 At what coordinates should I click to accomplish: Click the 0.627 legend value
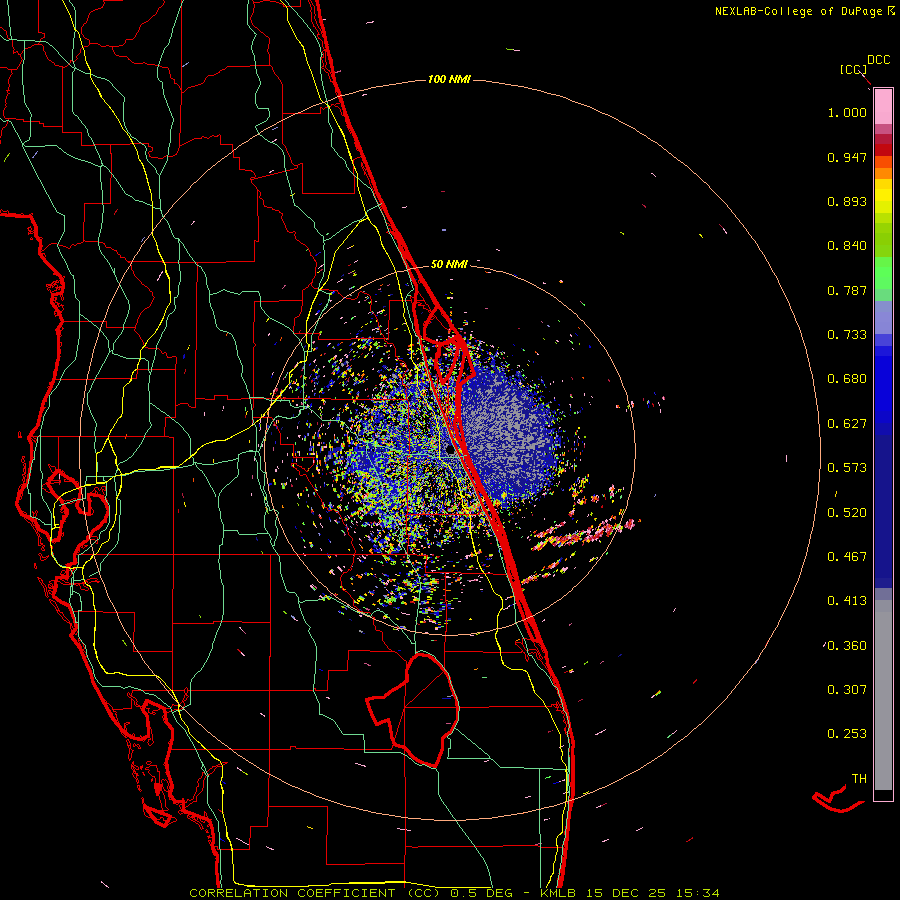(x=847, y=424)
